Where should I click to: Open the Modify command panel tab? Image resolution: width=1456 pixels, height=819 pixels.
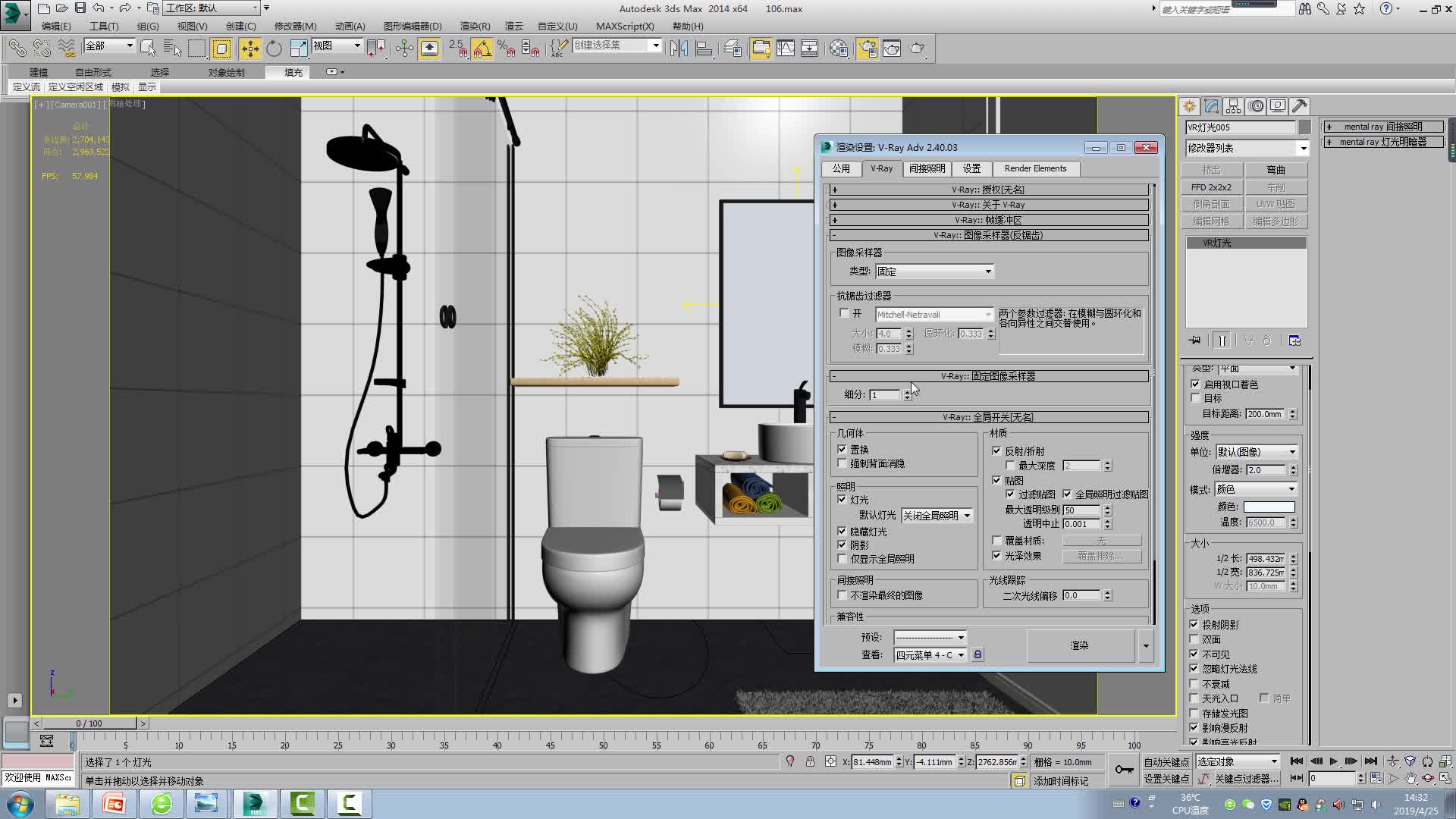(1211, 106)
